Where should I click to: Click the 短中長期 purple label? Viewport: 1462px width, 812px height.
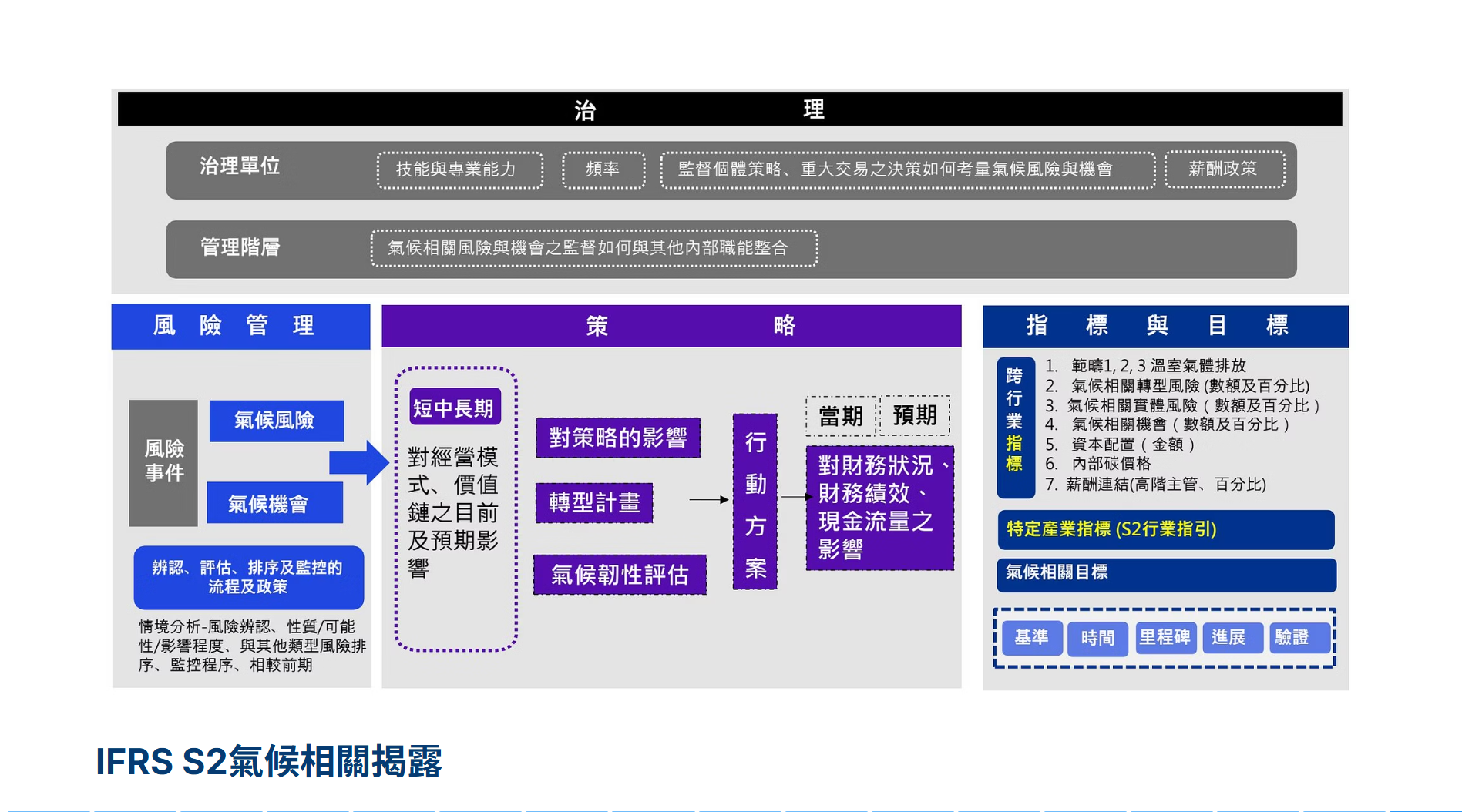pyautogui.click(x=455, y=408)
